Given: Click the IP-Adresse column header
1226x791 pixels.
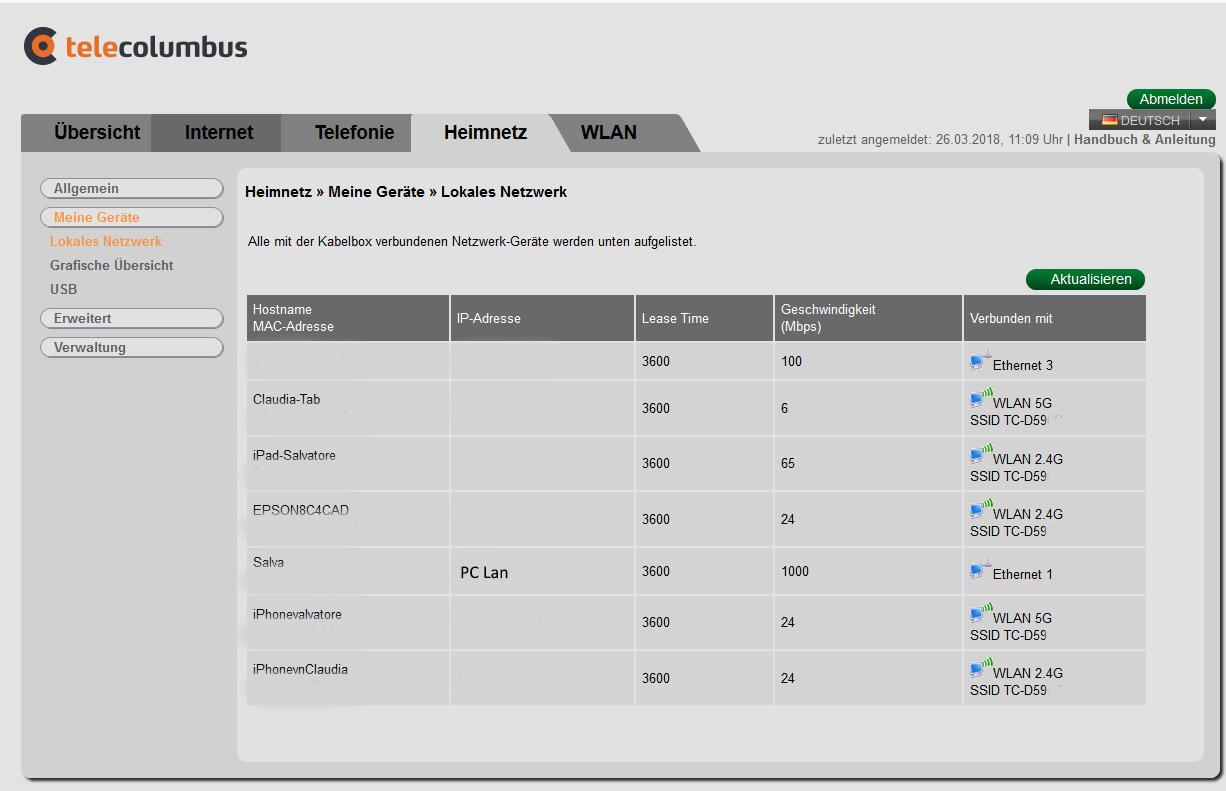Looking at the screenshot, I should (542, 318).
